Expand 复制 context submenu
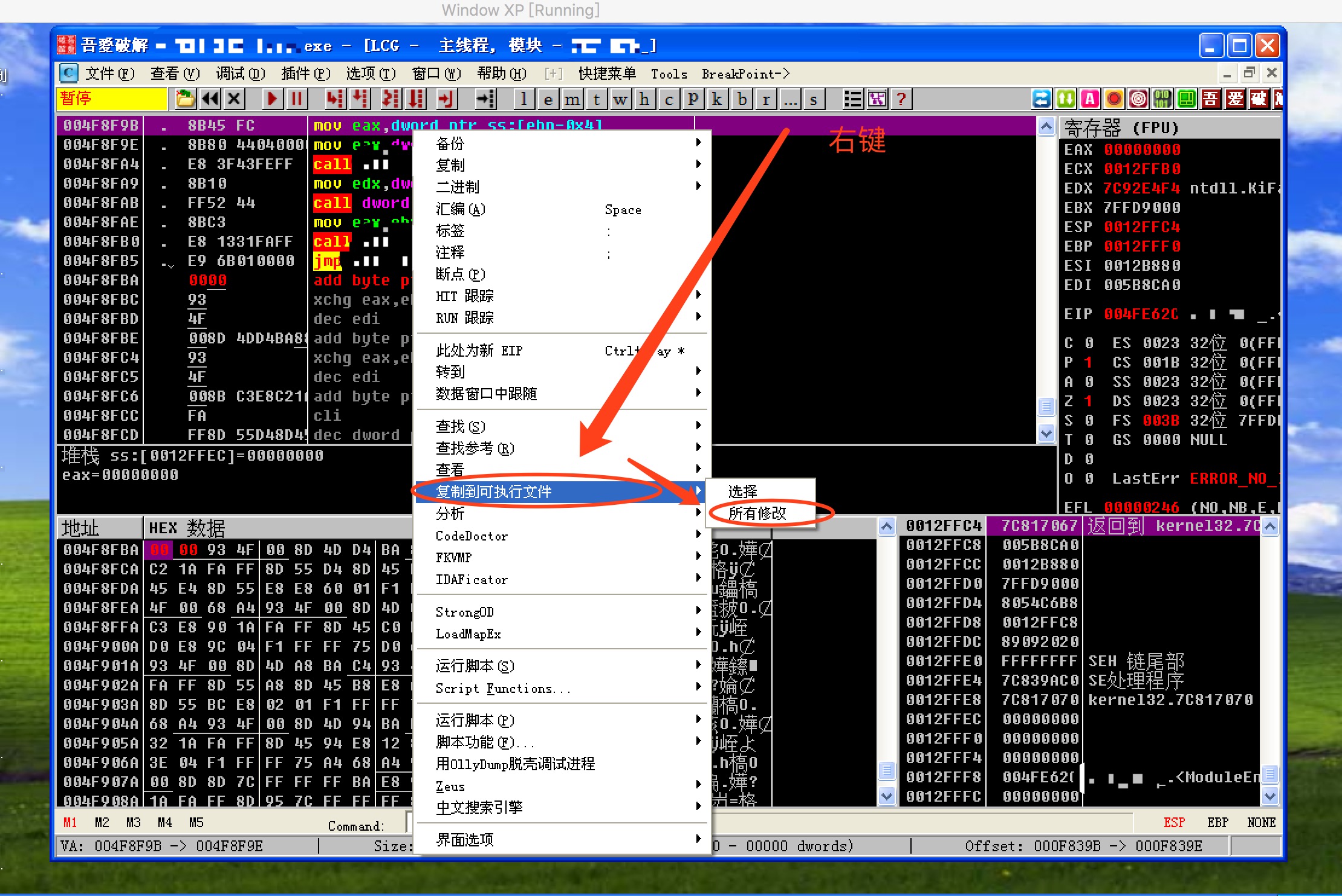 tap(562, 165)
